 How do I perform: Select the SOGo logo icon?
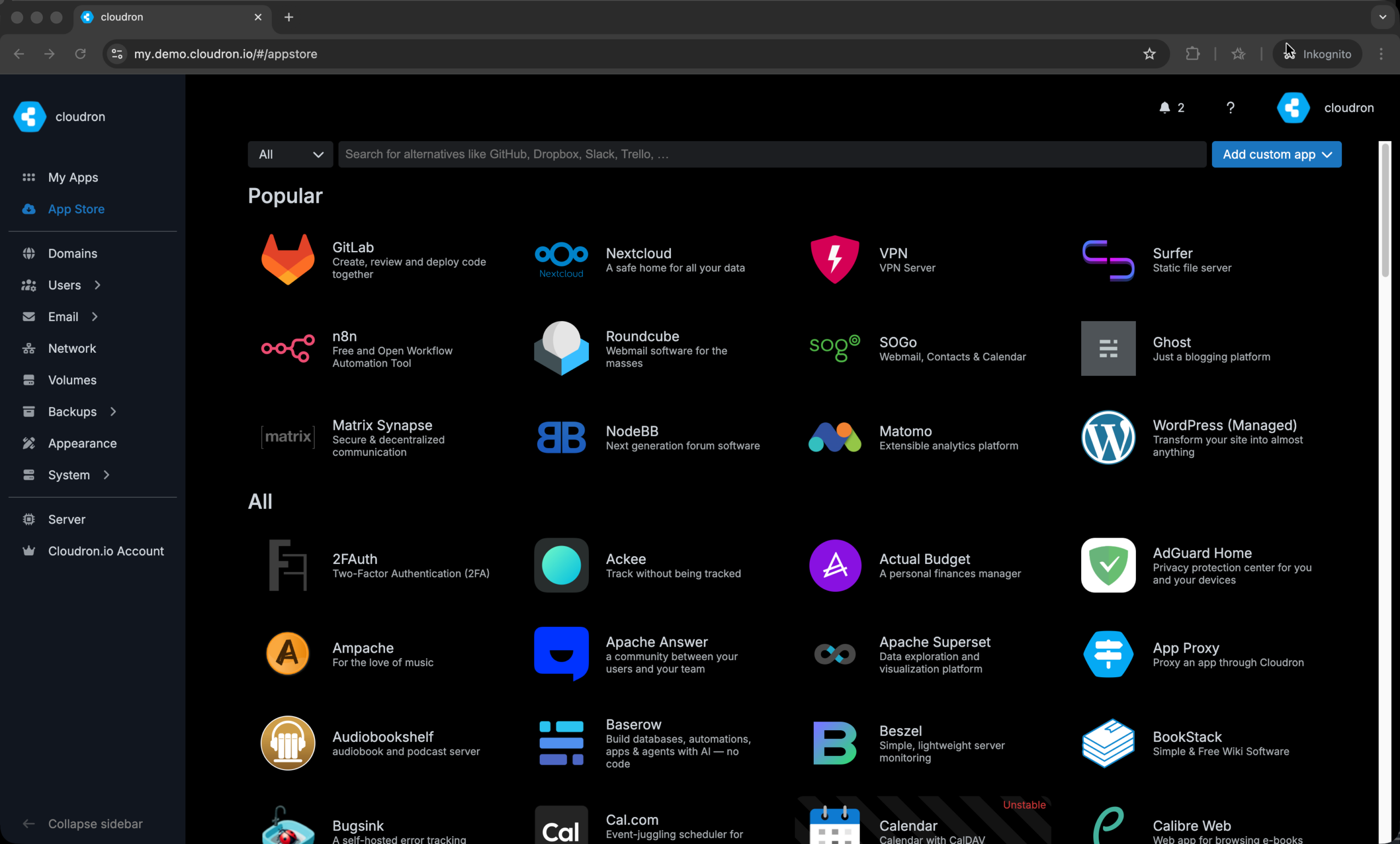click(x=834, y=348)
